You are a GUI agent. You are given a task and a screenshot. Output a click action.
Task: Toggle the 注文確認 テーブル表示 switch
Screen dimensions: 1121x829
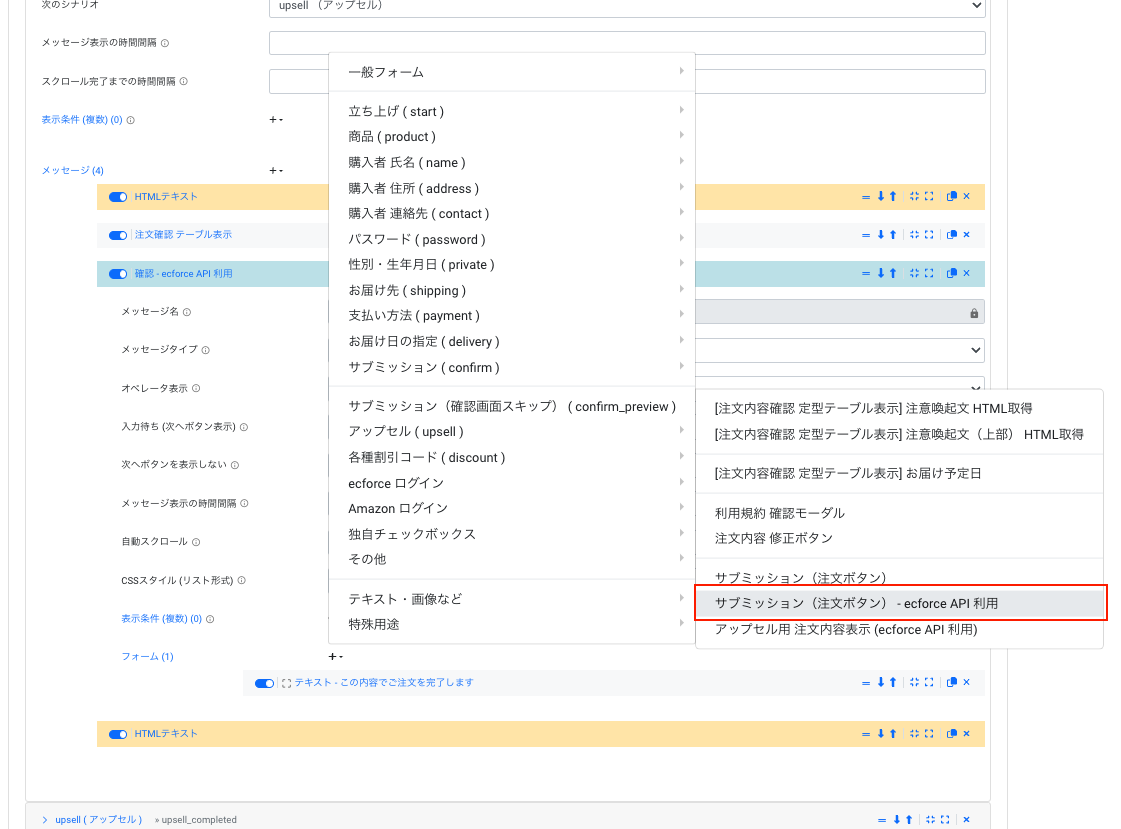118,235
